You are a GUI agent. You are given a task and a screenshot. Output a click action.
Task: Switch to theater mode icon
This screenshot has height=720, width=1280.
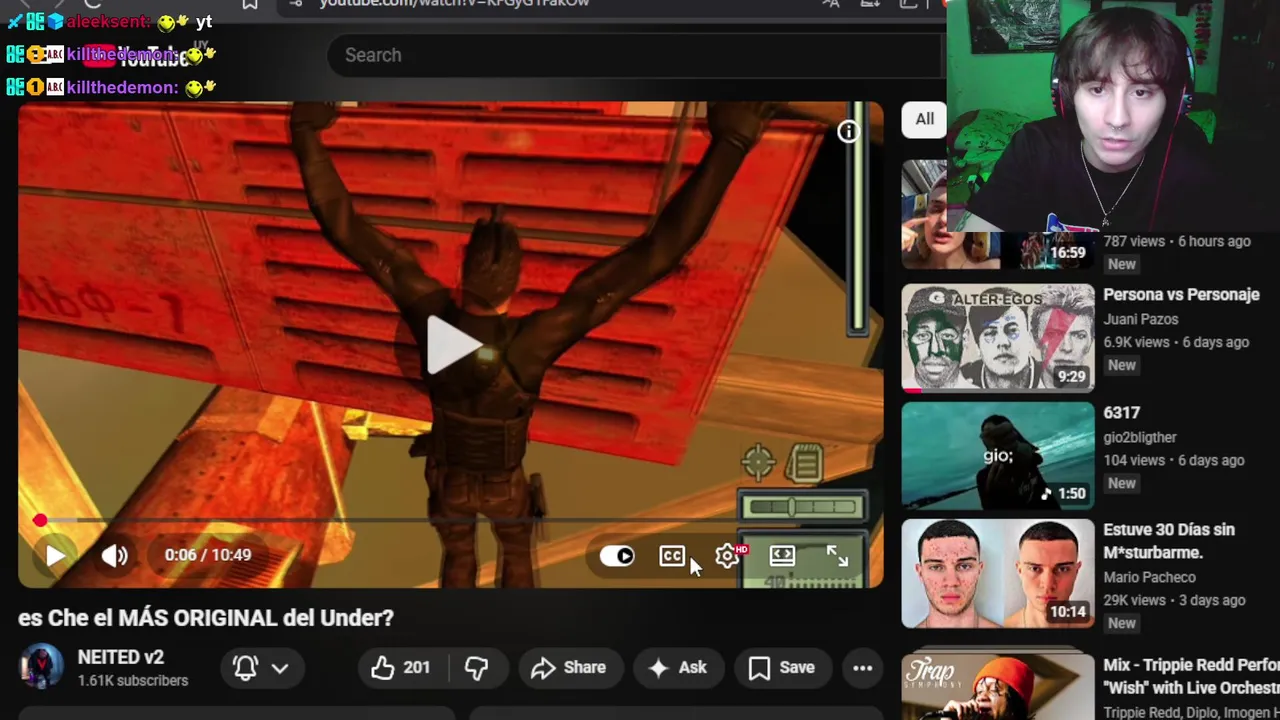(782, 556)
